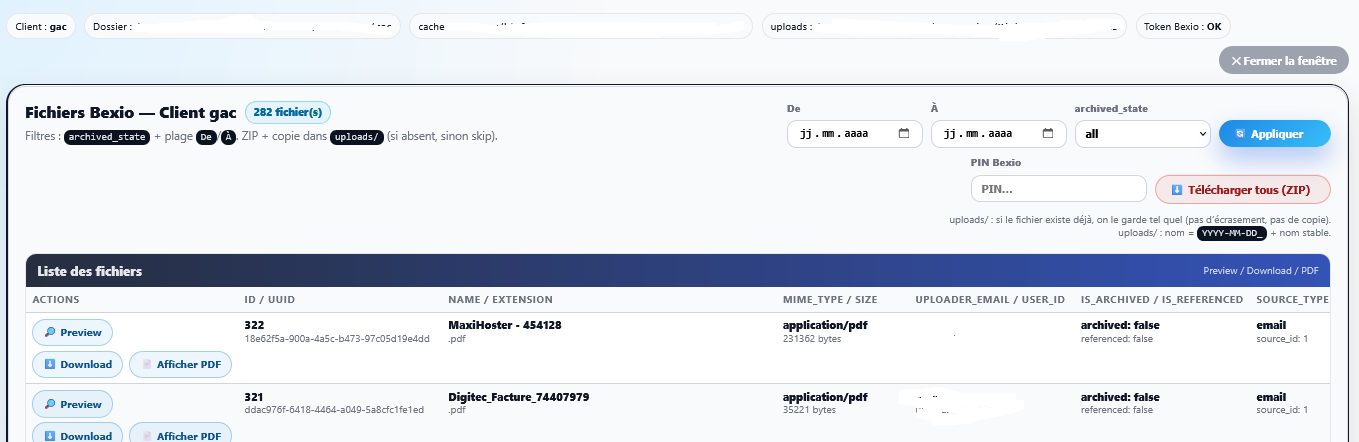Image resolution: width=1359 pixels, height=442 pixels.
Task: Click the Client: gac pill
Action: click(x=41, y=27)
